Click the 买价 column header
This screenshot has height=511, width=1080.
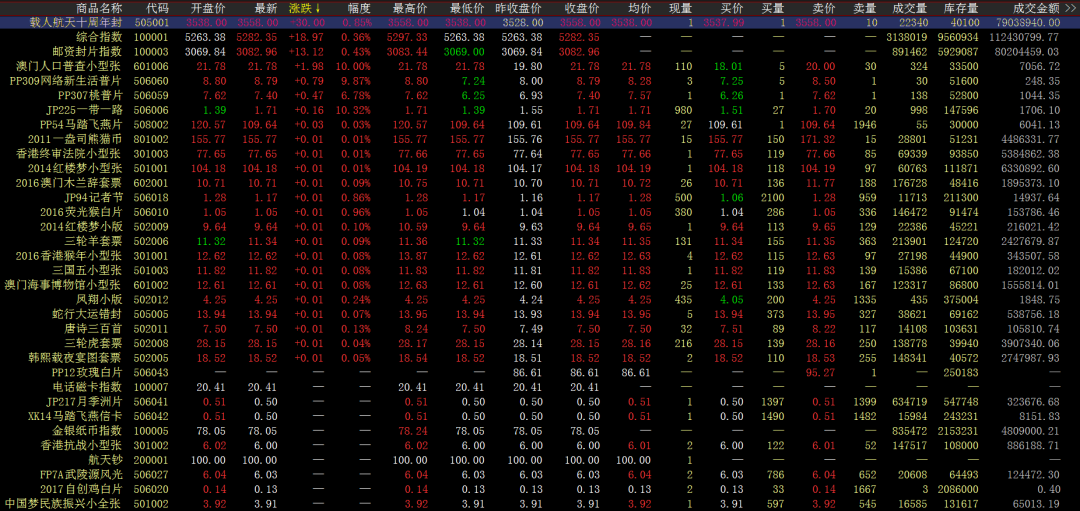coord(731,9)
